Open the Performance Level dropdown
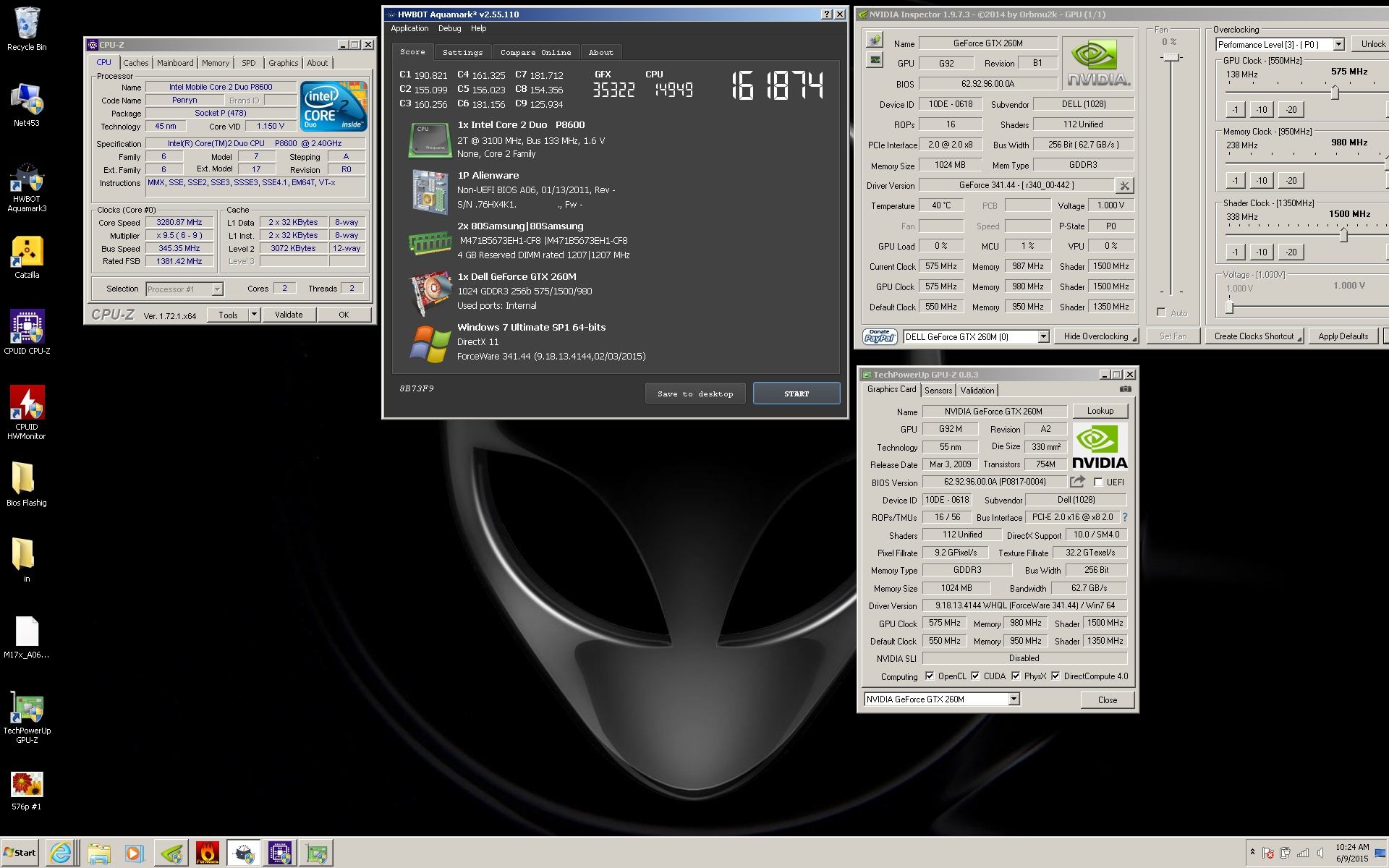 (x=1338, y=45)
